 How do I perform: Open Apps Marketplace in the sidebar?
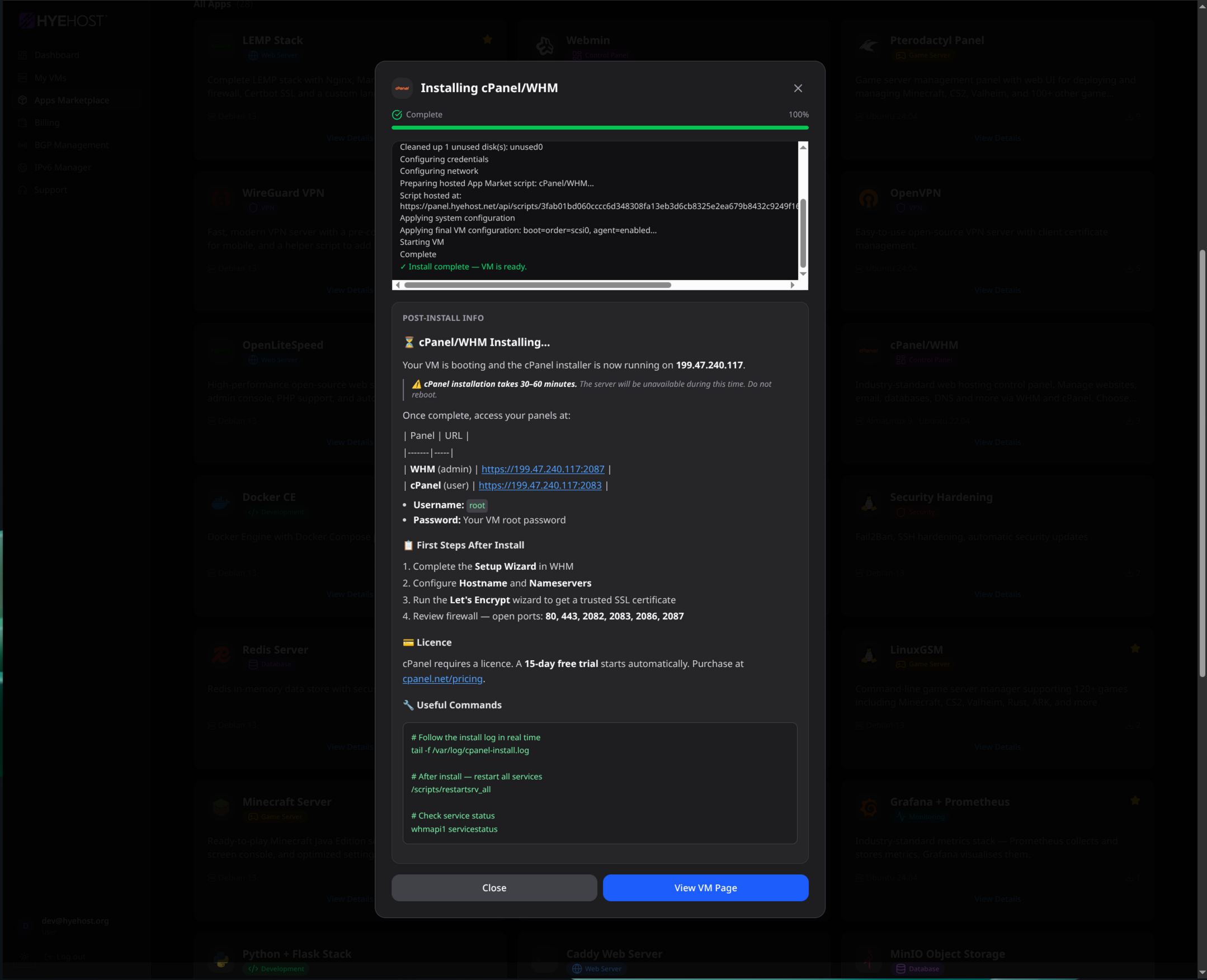pyautogui.click(x=71, y=100)
